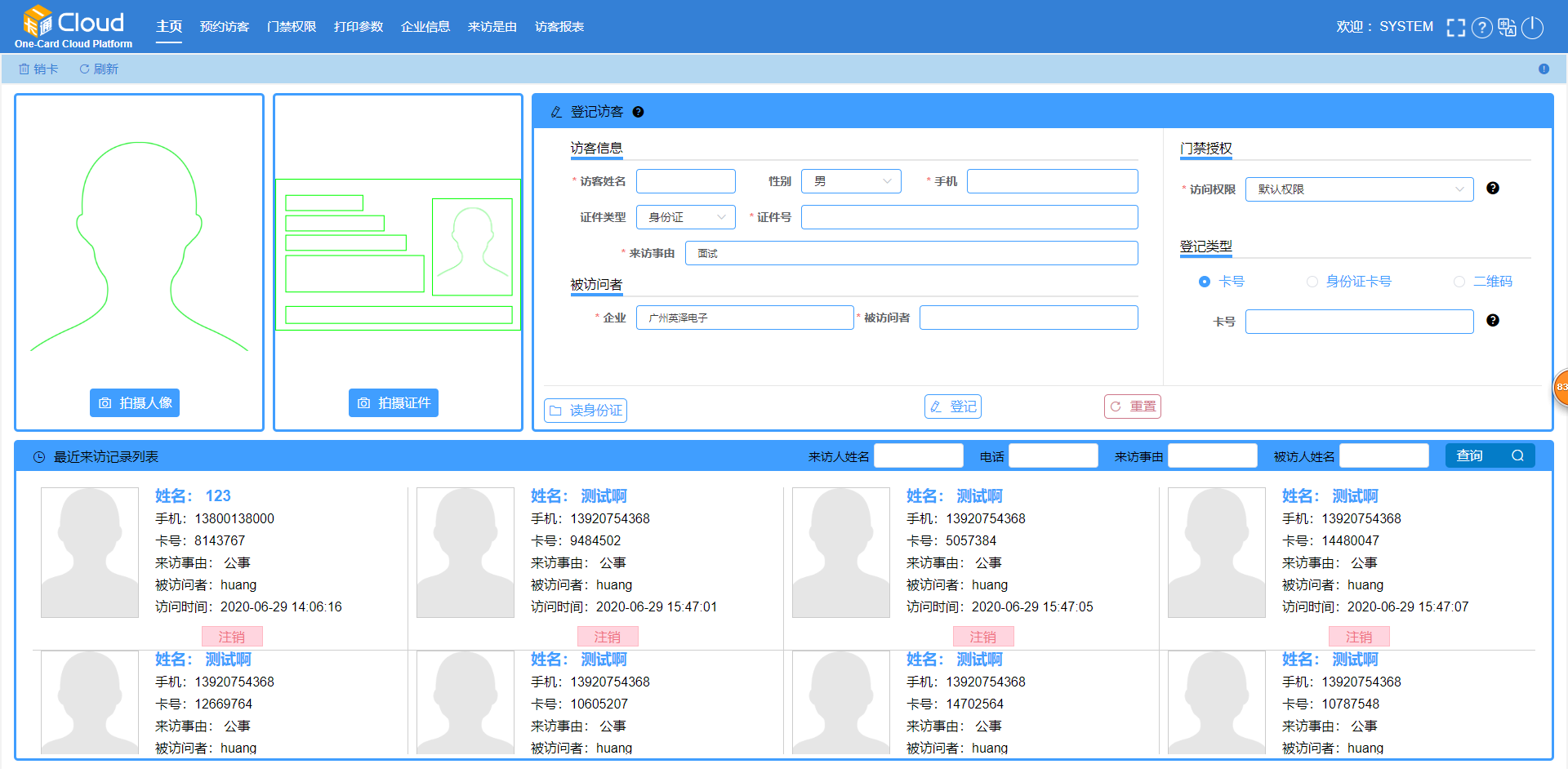This screenshot has height=773, width=1568.
Task: Click the power logout icon
Action: click(x=1533, y=28)
